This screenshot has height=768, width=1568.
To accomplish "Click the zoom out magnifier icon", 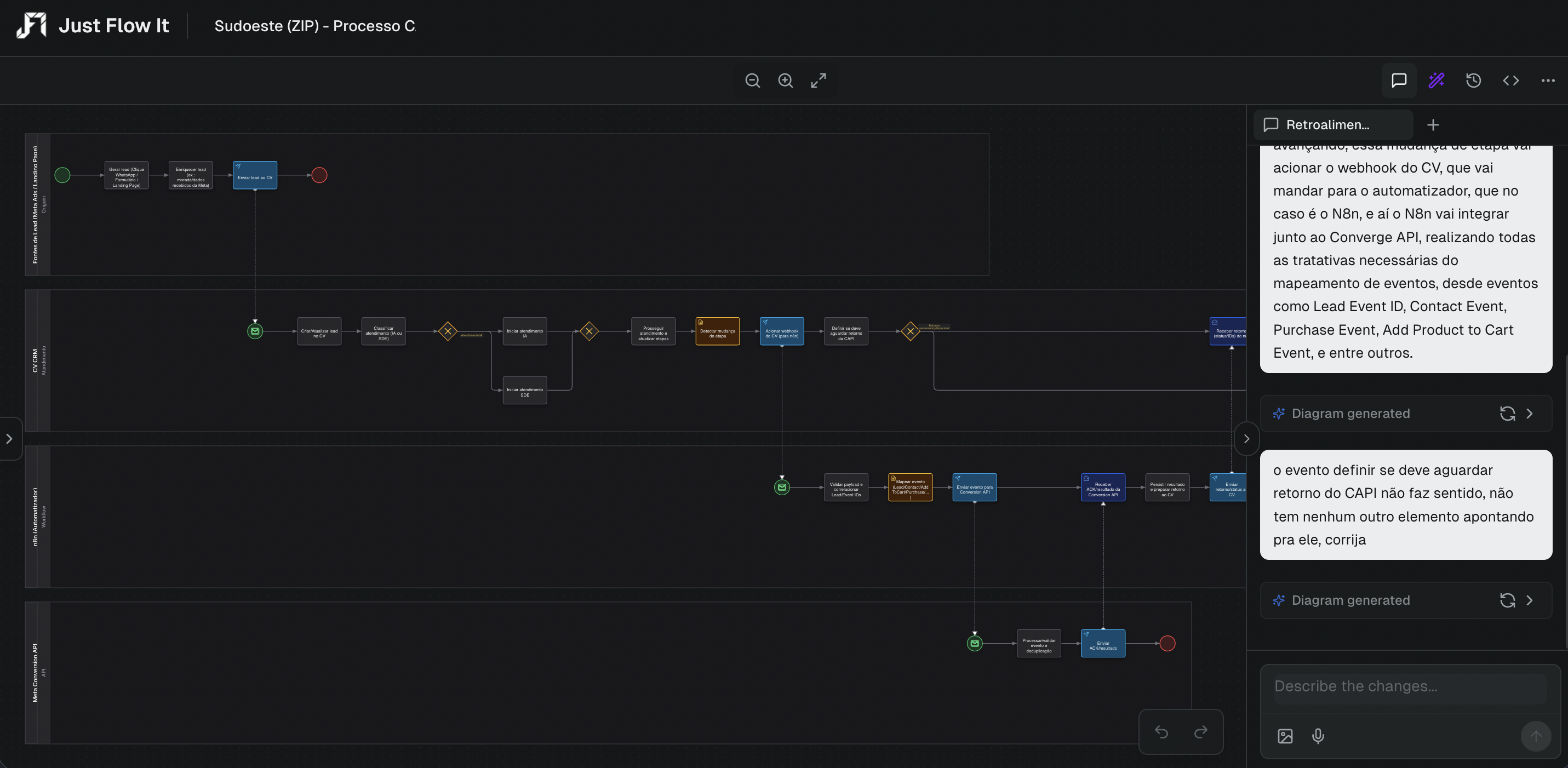I will tap(752, 81).
